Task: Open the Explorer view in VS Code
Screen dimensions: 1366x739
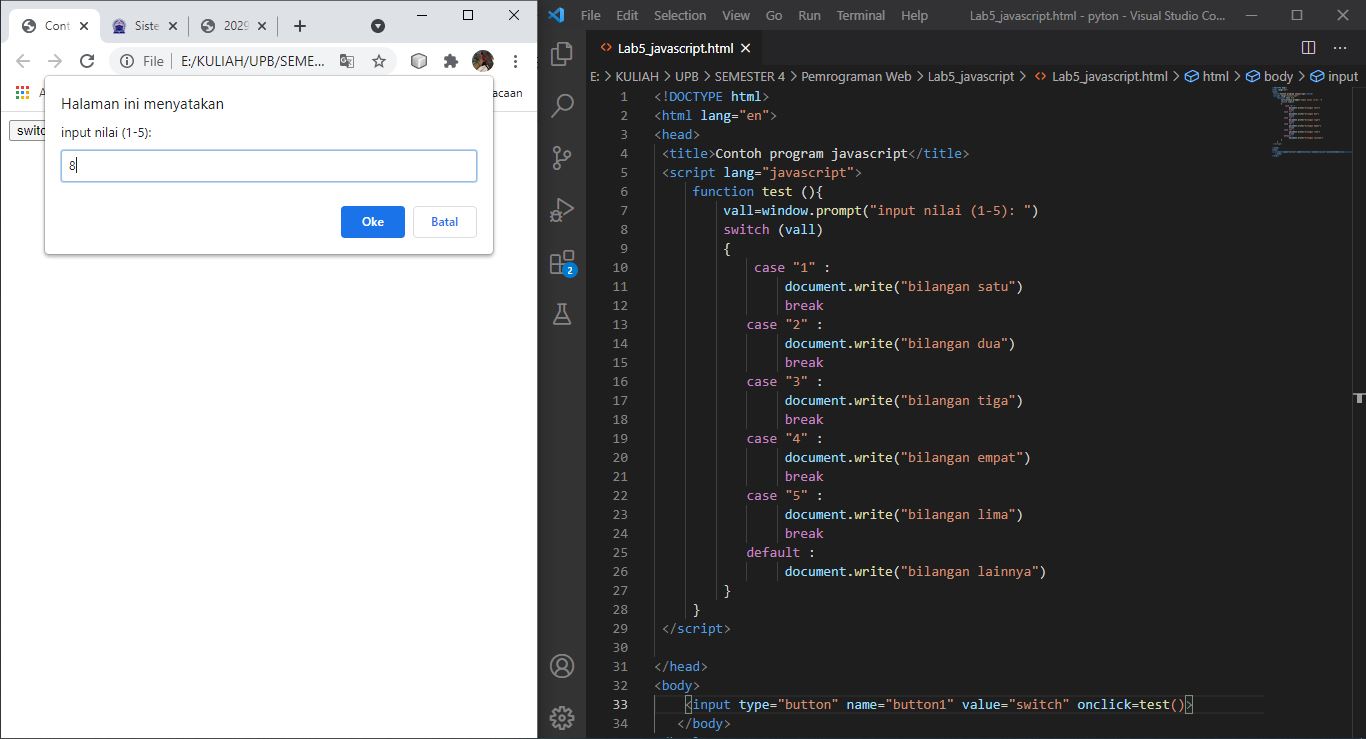Action: pos(561,55)
